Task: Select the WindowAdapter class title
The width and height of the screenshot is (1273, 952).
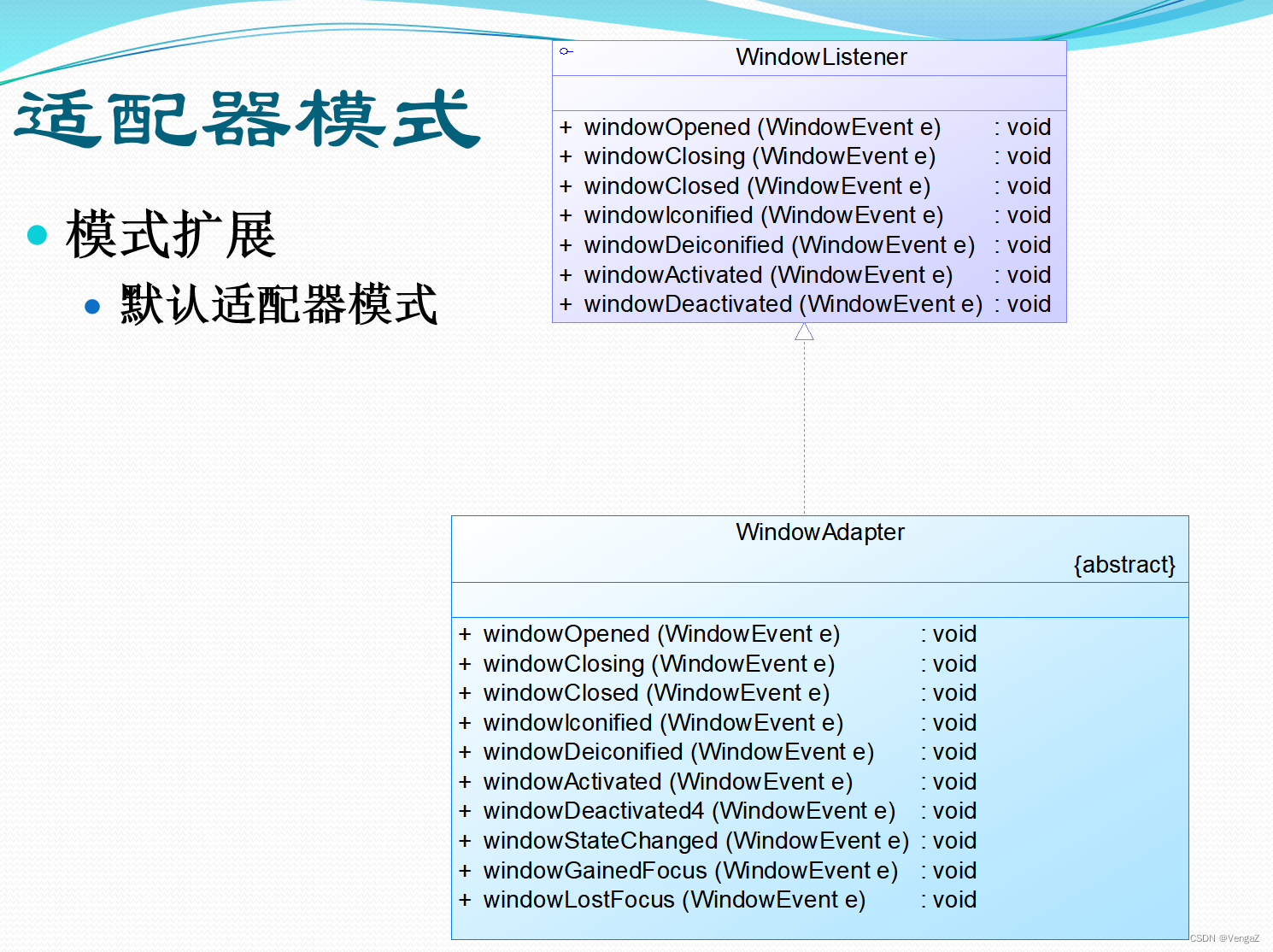Action: [819, 532]
